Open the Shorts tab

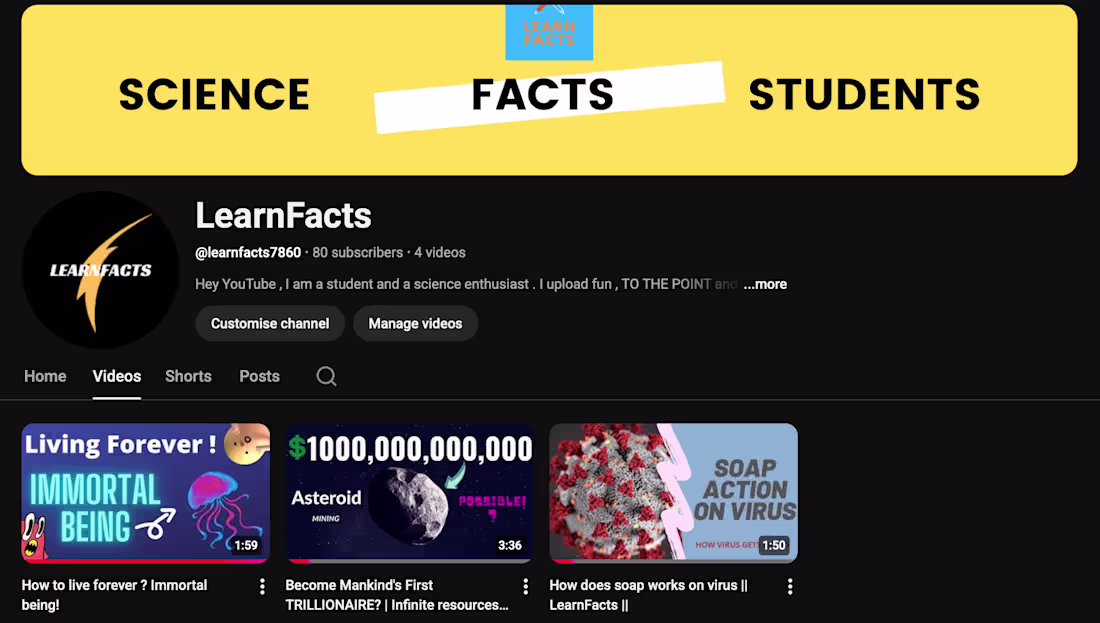pos(188,376)
